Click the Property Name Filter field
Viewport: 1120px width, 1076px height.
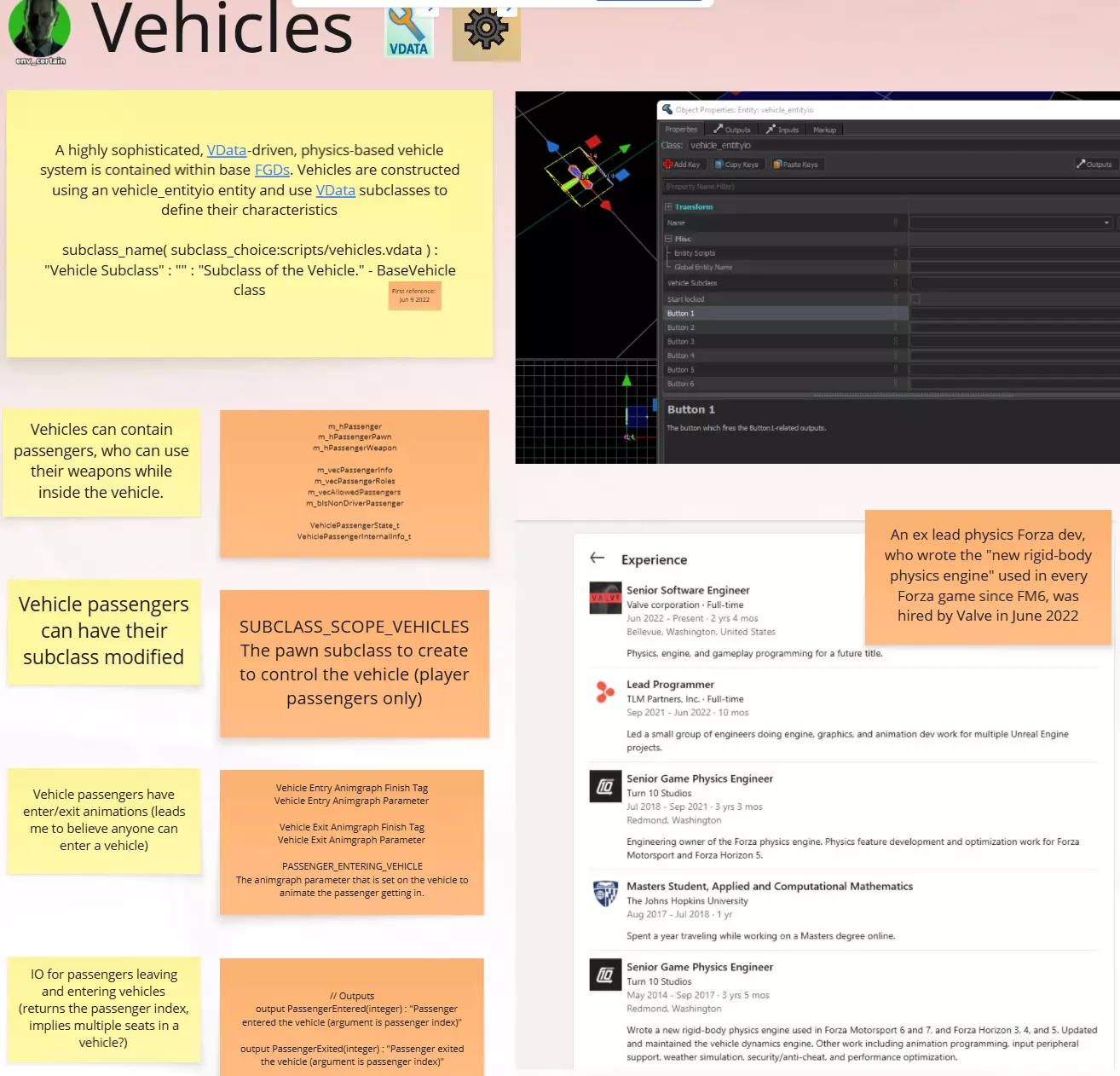[890, 186]
